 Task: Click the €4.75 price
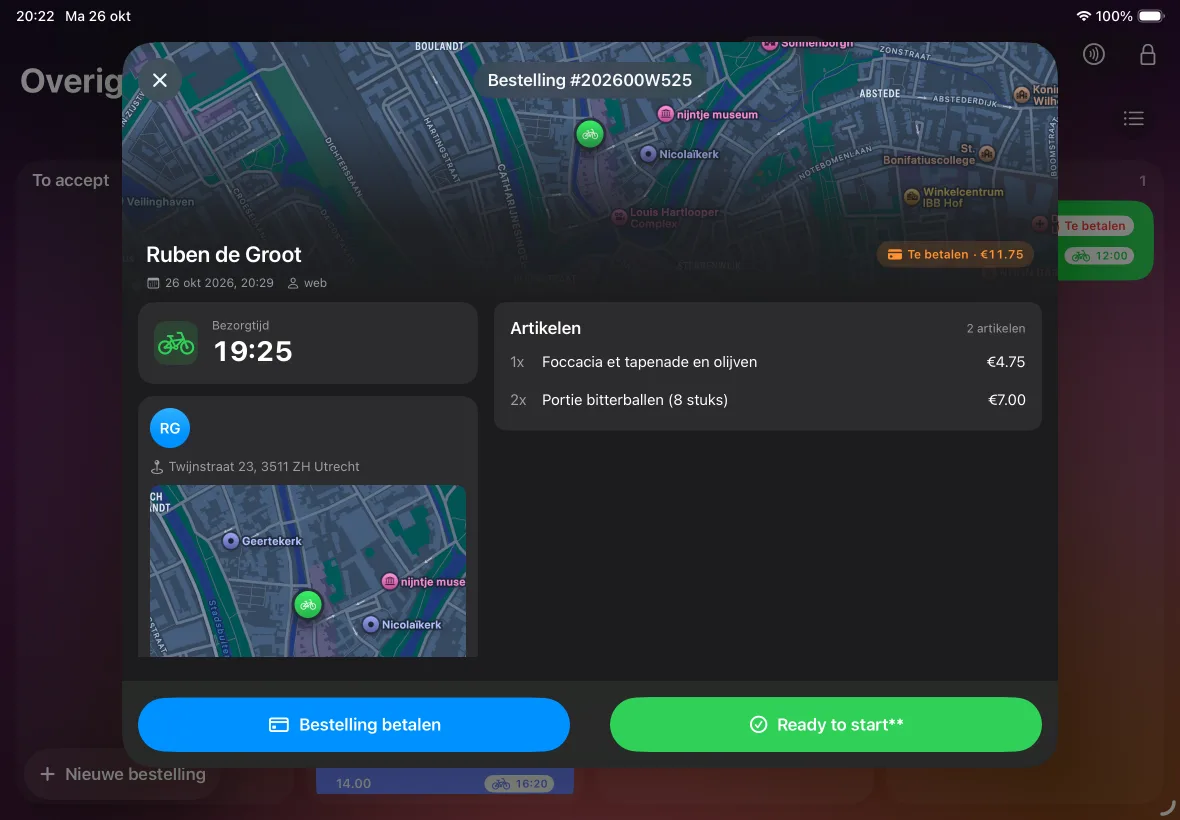click(1005, 362)
